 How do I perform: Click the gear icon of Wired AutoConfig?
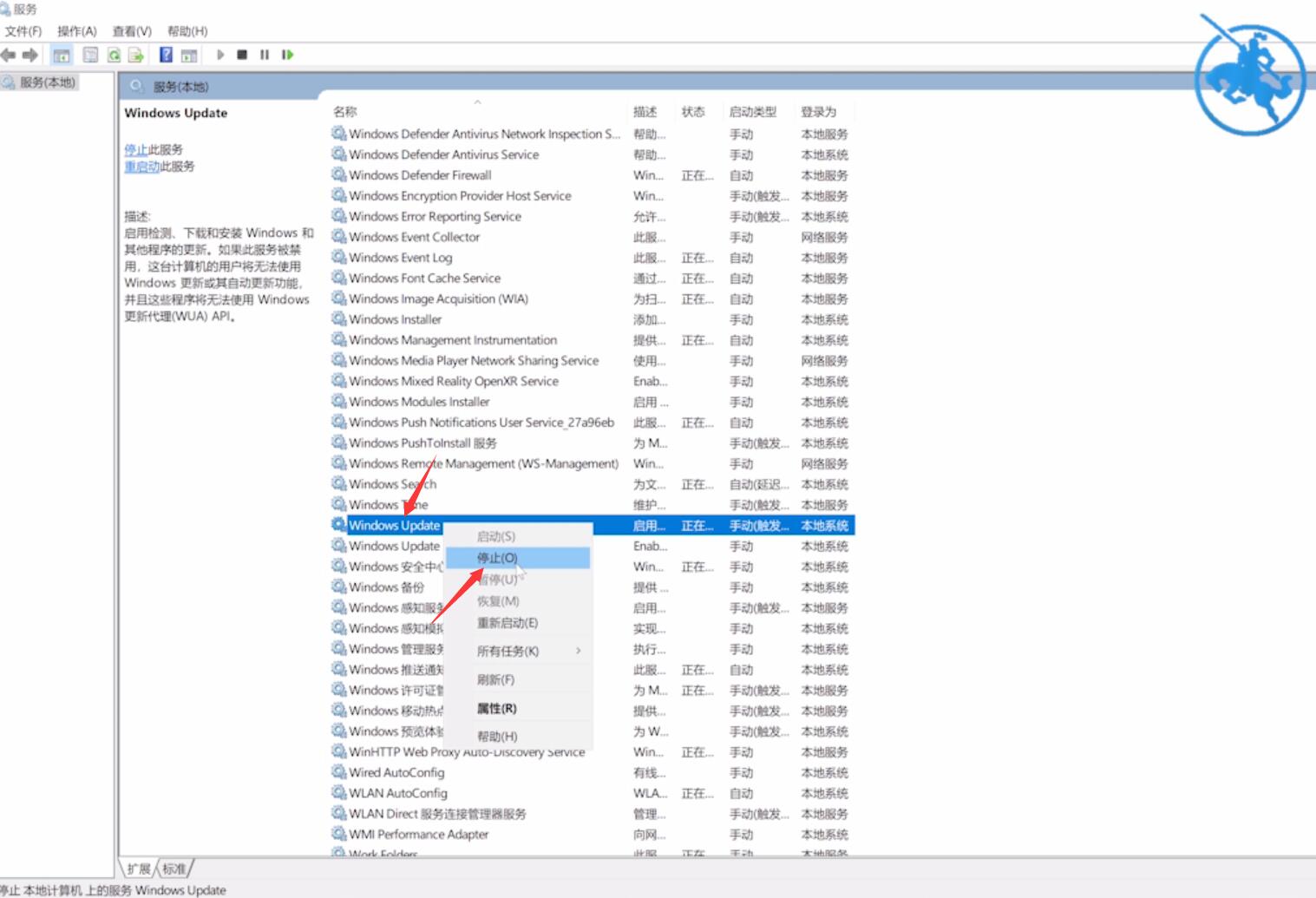339,771
